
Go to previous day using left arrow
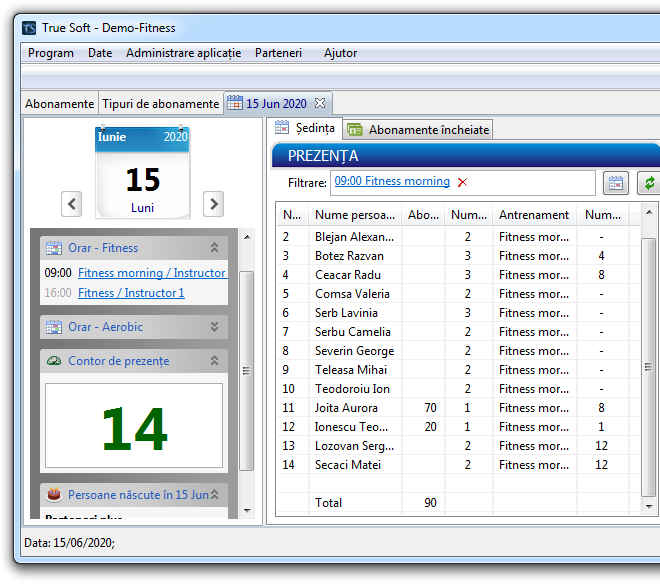pyautogui.click(x=71, y=204)
